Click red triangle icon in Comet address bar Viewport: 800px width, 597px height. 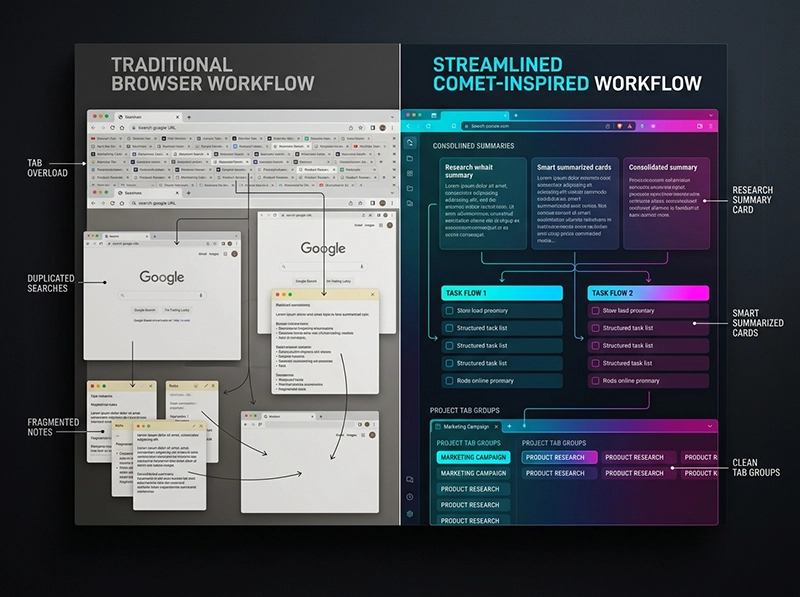(630, 126)
